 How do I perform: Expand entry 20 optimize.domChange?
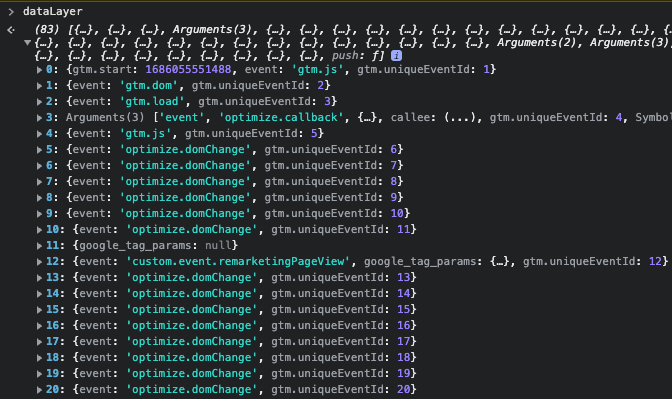[x=39, y=390]
